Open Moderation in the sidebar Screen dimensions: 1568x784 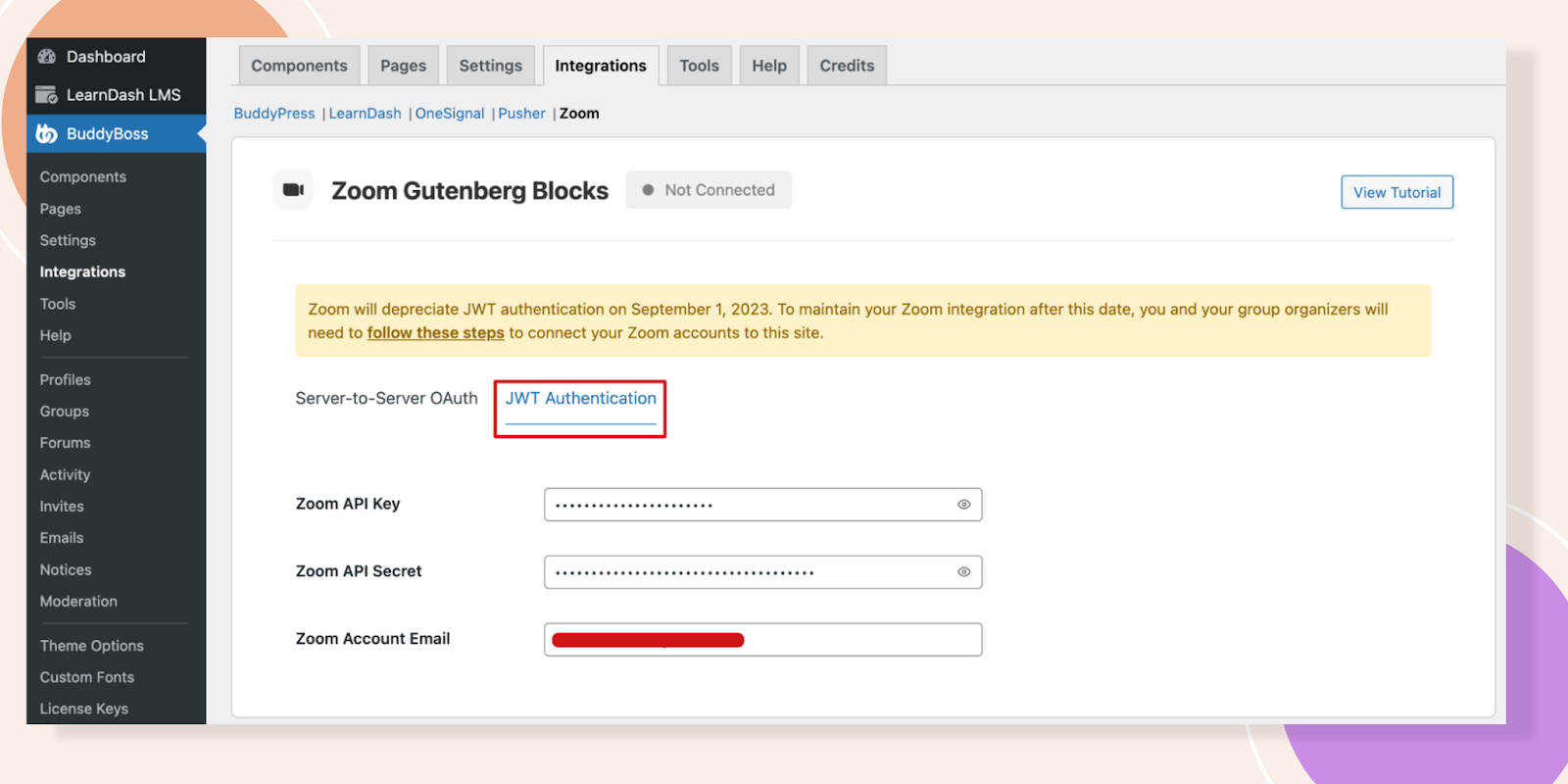pos(77,602)
